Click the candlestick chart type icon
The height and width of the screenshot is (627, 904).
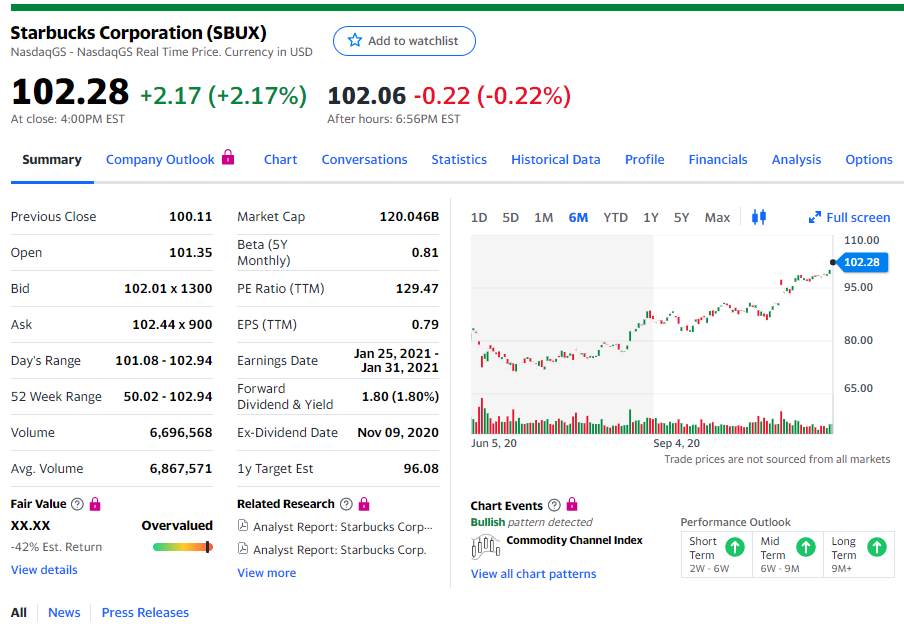coord(758,217)
